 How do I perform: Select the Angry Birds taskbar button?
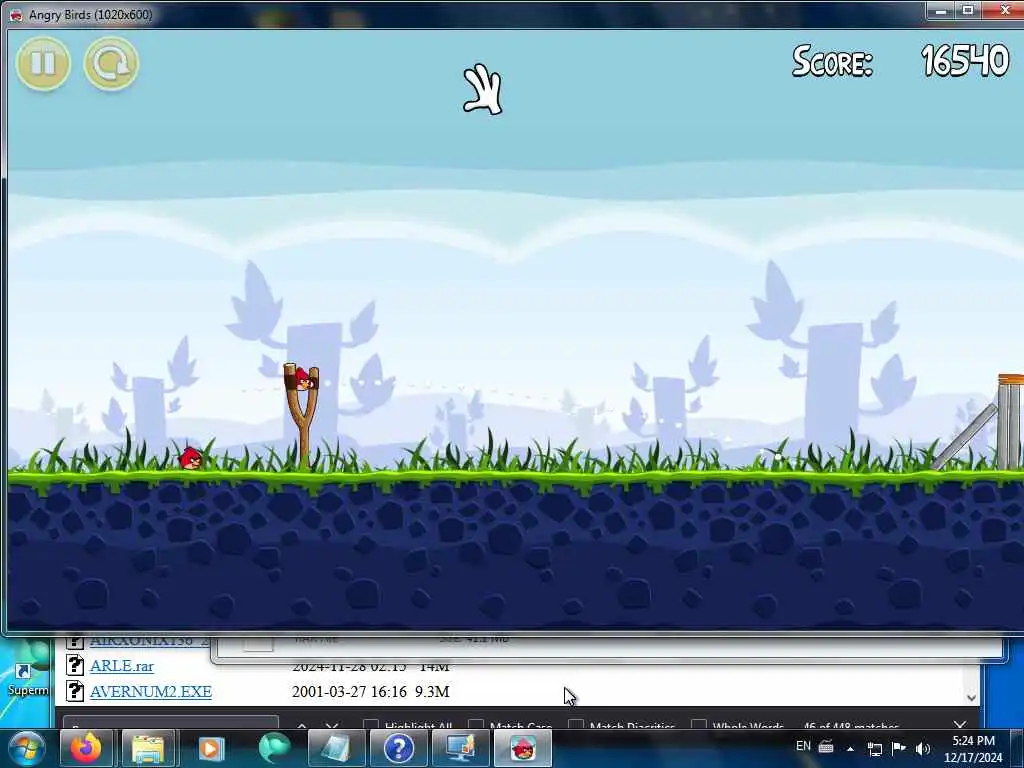tap(522, 748)
